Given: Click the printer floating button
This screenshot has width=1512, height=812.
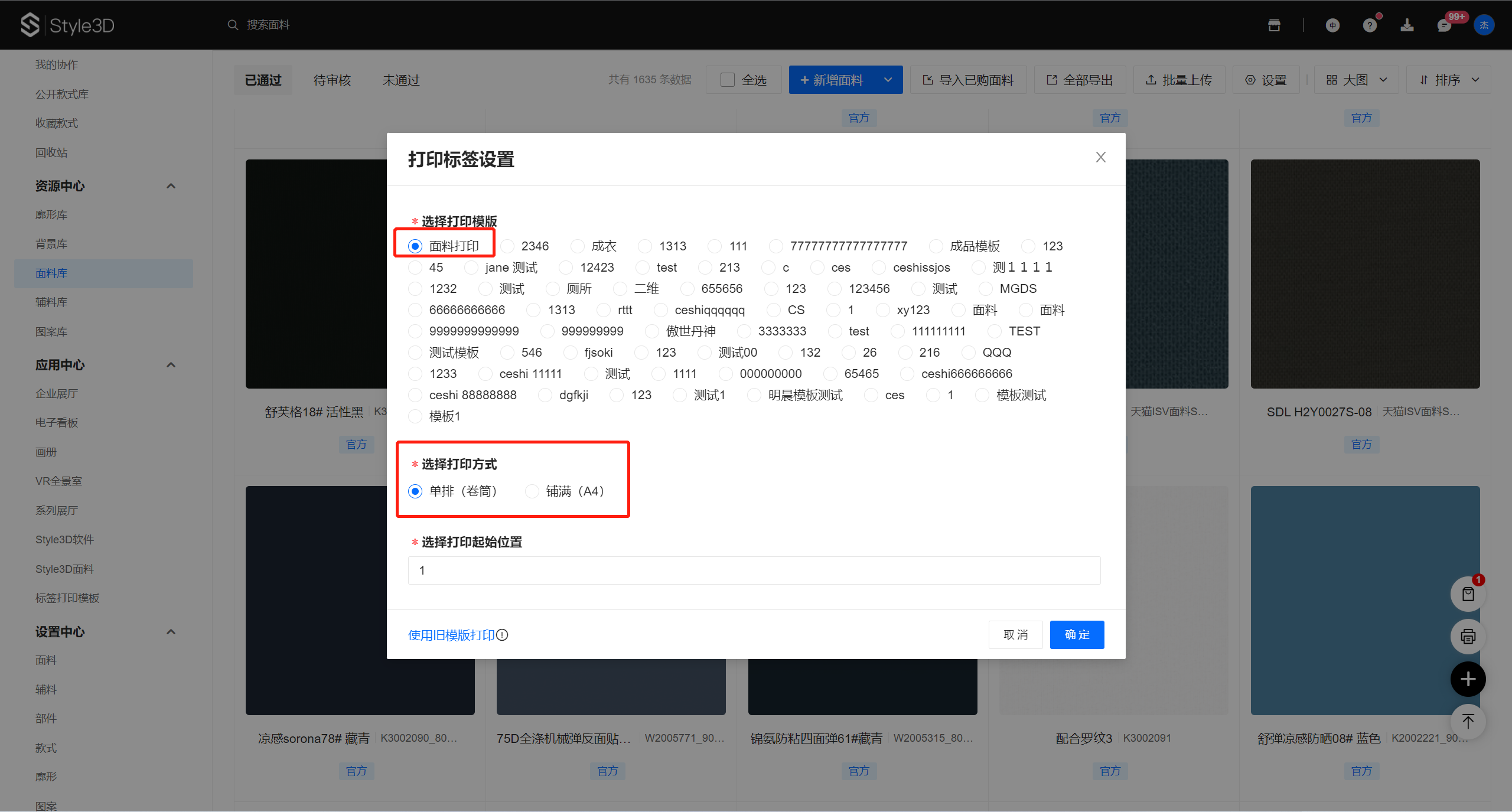Looking at the screenshot, I should (1468, 637).
